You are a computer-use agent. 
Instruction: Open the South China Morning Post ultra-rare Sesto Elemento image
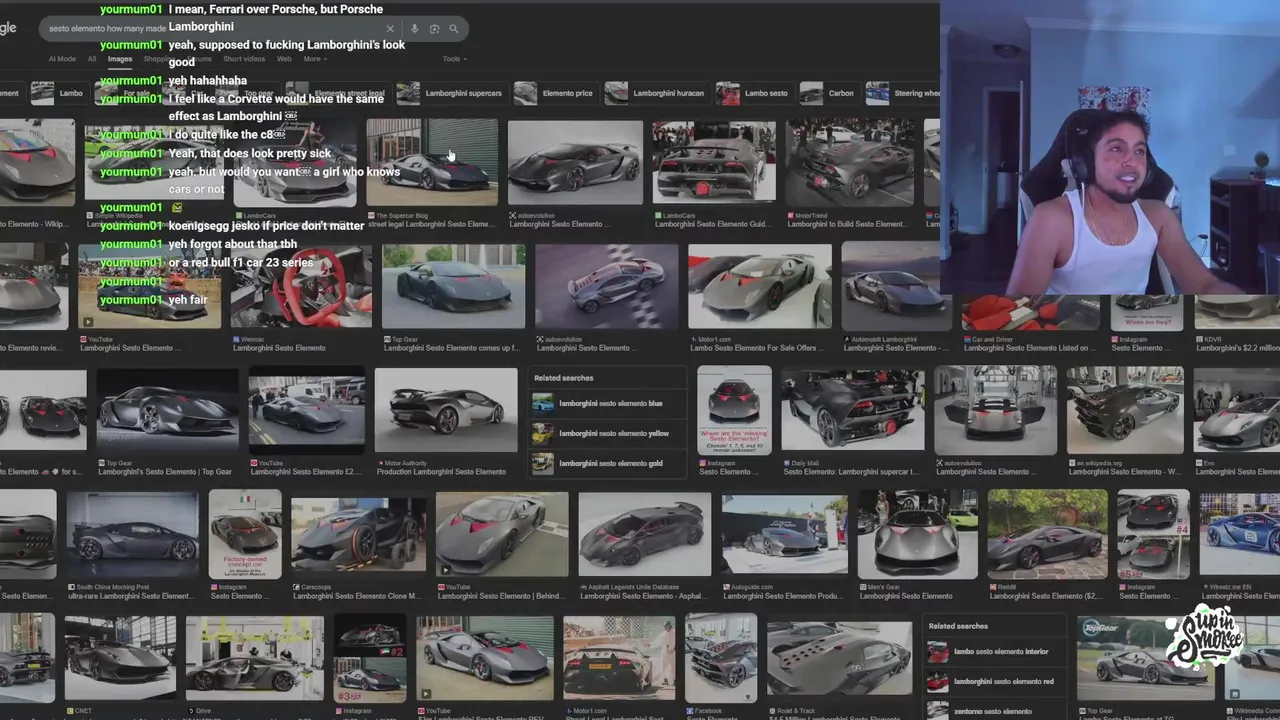click(x=133, y=535)
